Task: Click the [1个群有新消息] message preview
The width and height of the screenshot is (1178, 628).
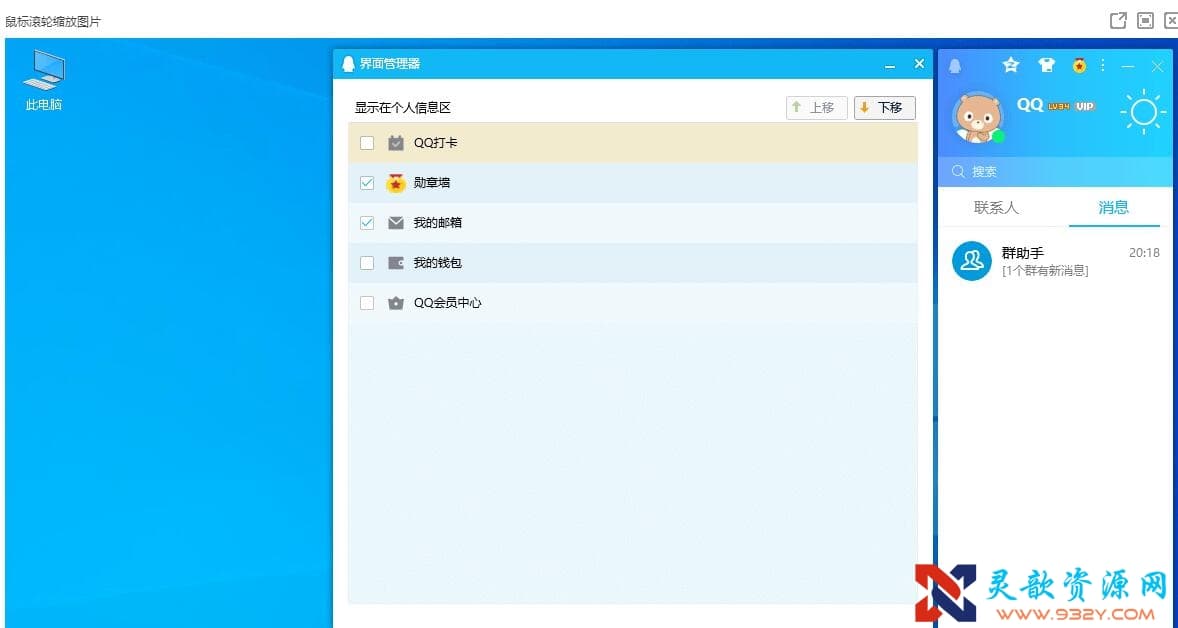Action: coord(1045,270)
